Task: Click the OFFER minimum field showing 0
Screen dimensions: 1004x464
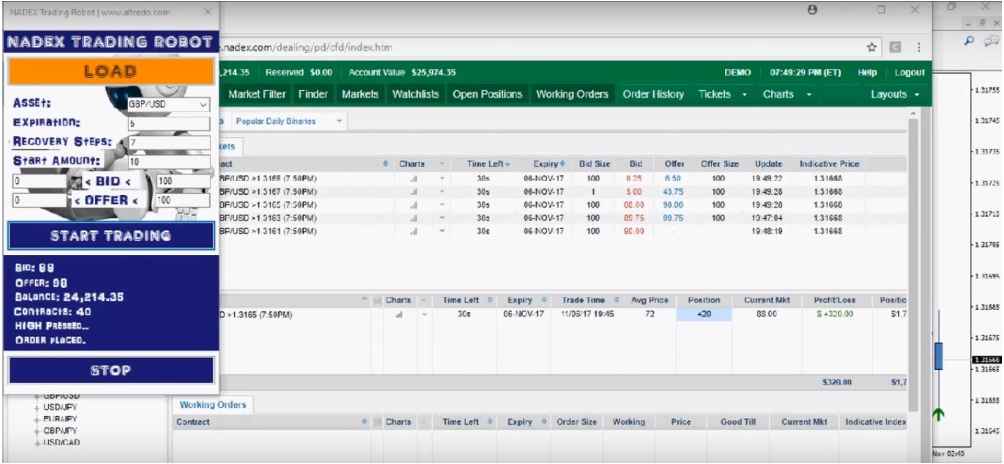Action: [40, 200]
